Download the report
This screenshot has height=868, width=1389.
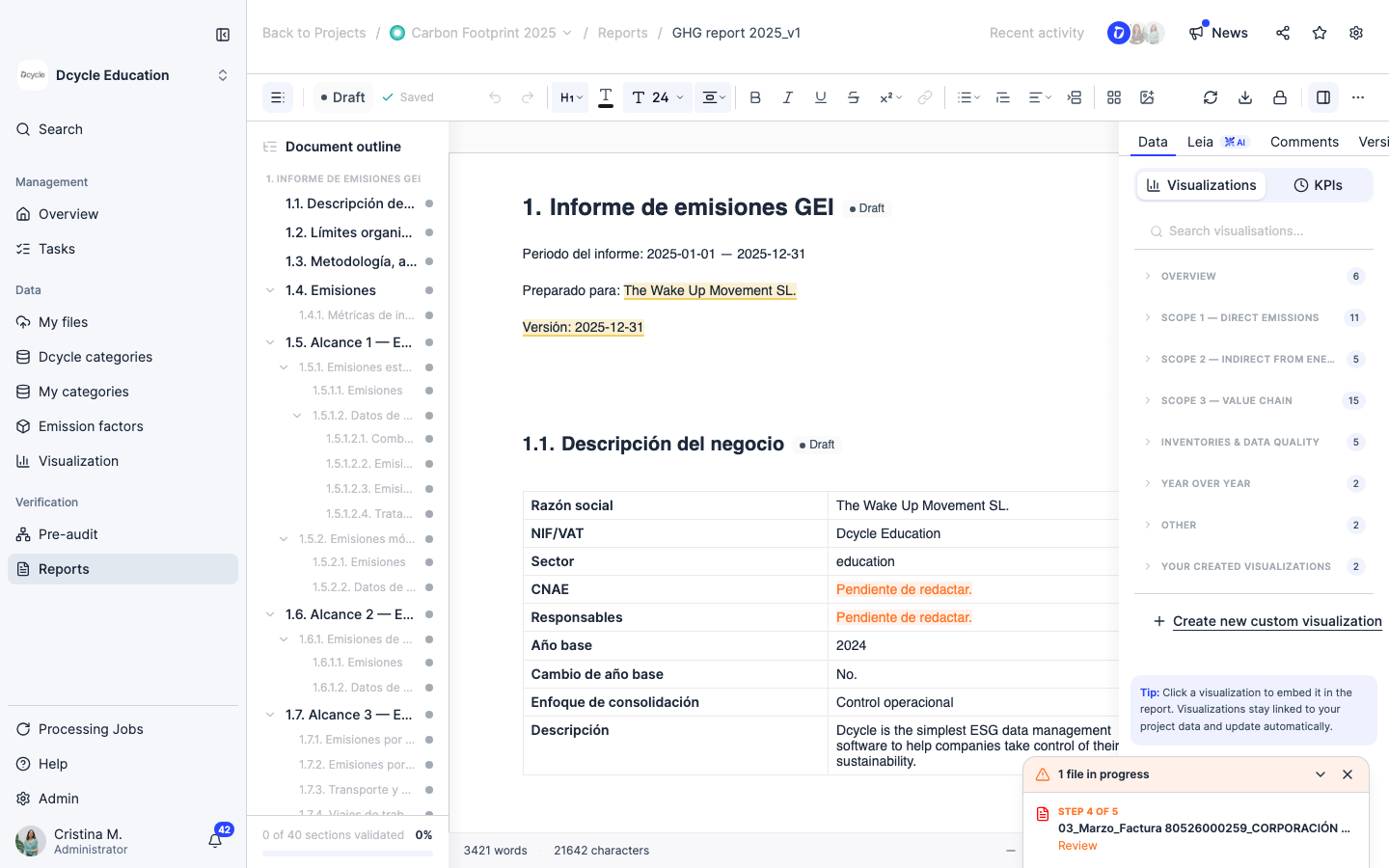pyautogui.click(x=1245, y=97)
